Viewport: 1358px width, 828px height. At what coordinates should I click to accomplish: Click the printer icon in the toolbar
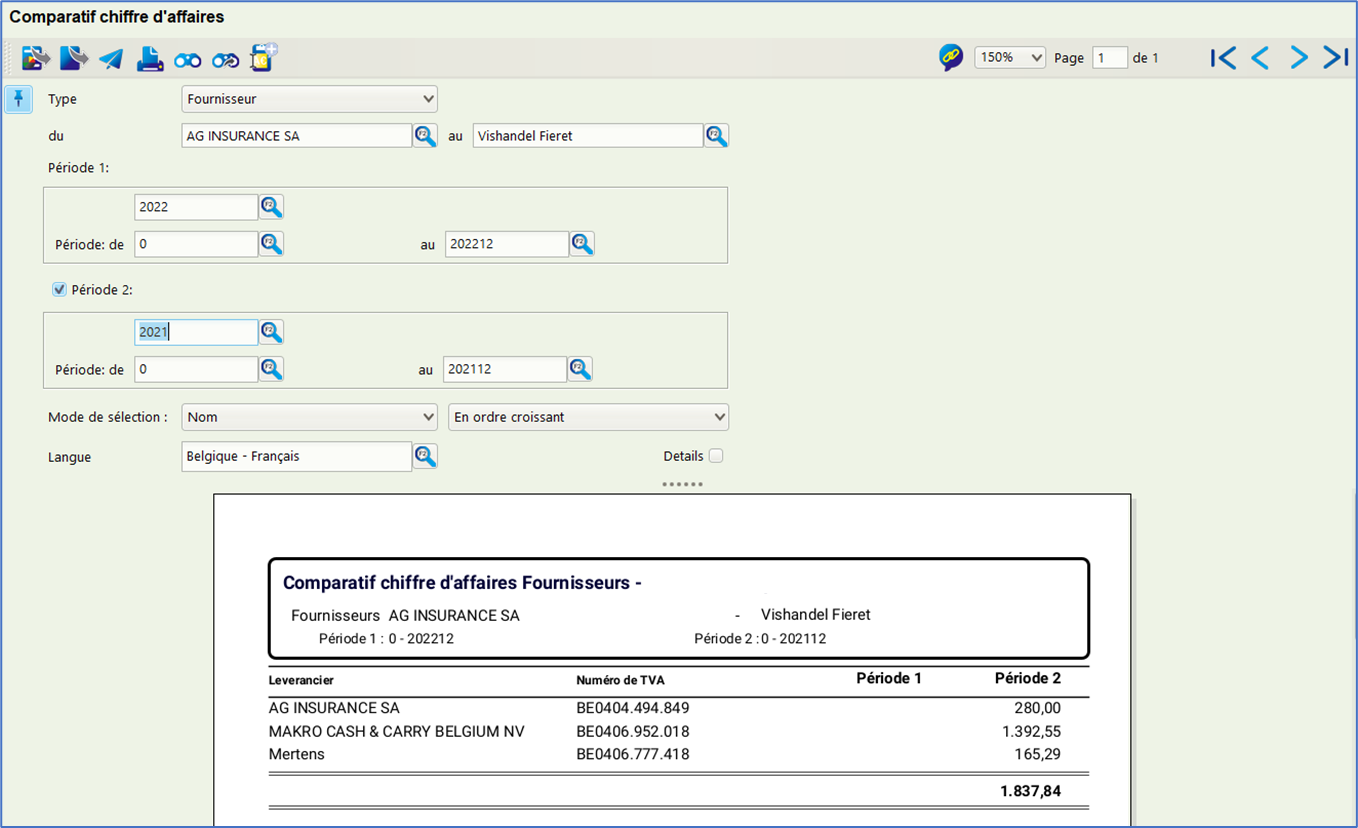pyautogui.click(x=150, y=59)
